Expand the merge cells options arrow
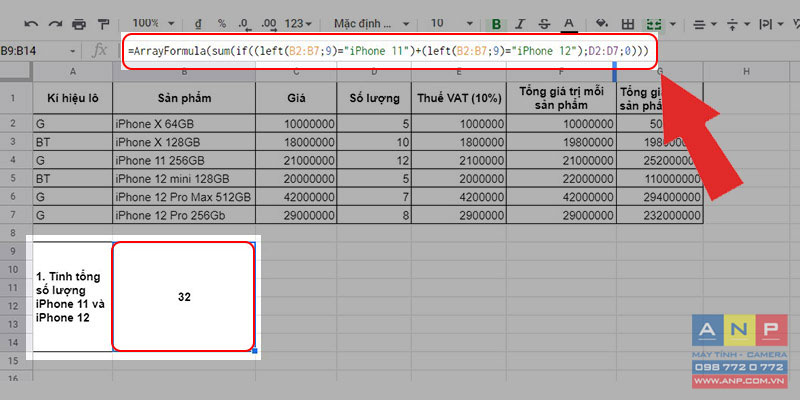 click(673, 24)
